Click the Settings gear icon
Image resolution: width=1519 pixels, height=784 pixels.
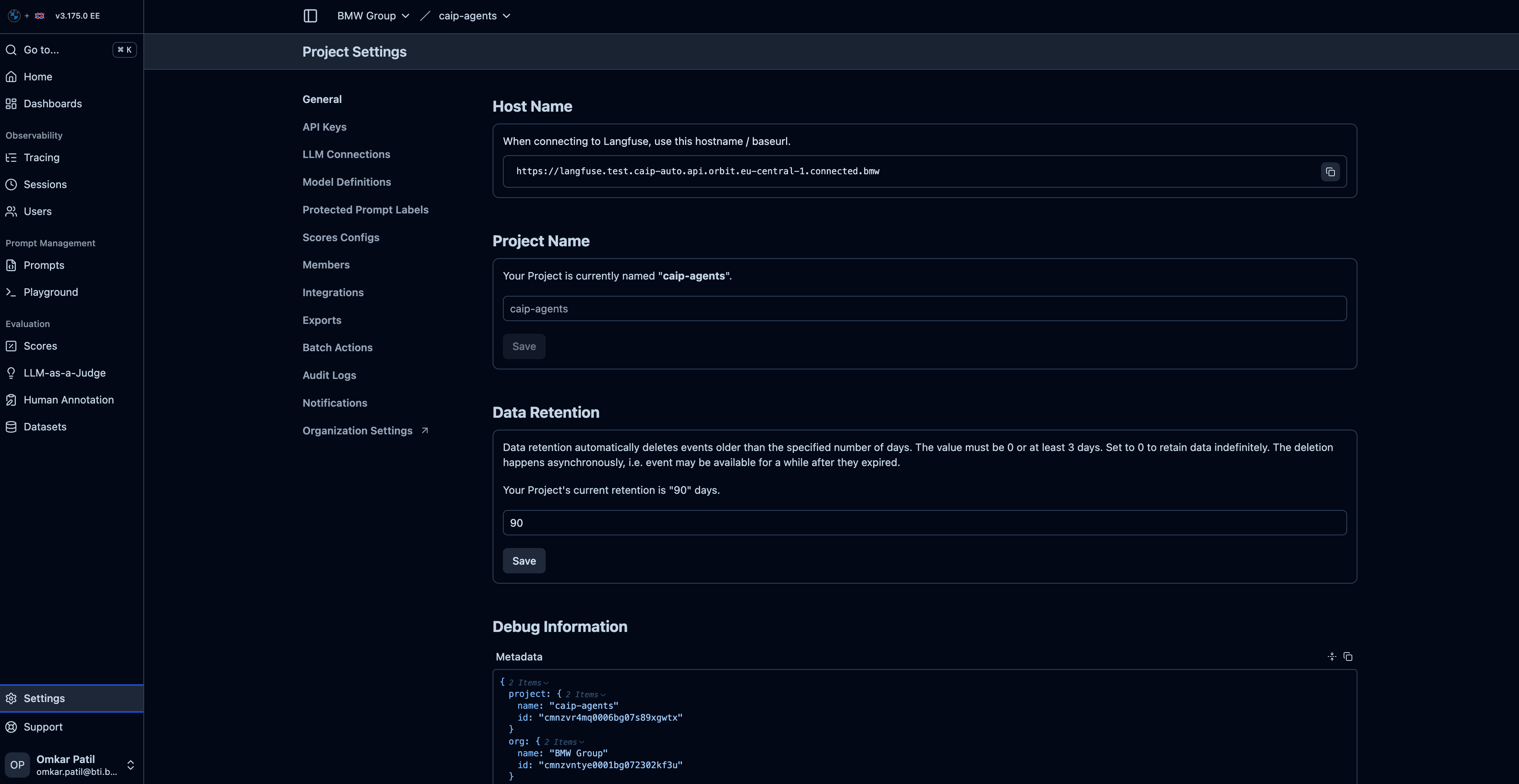pos(11,698)
